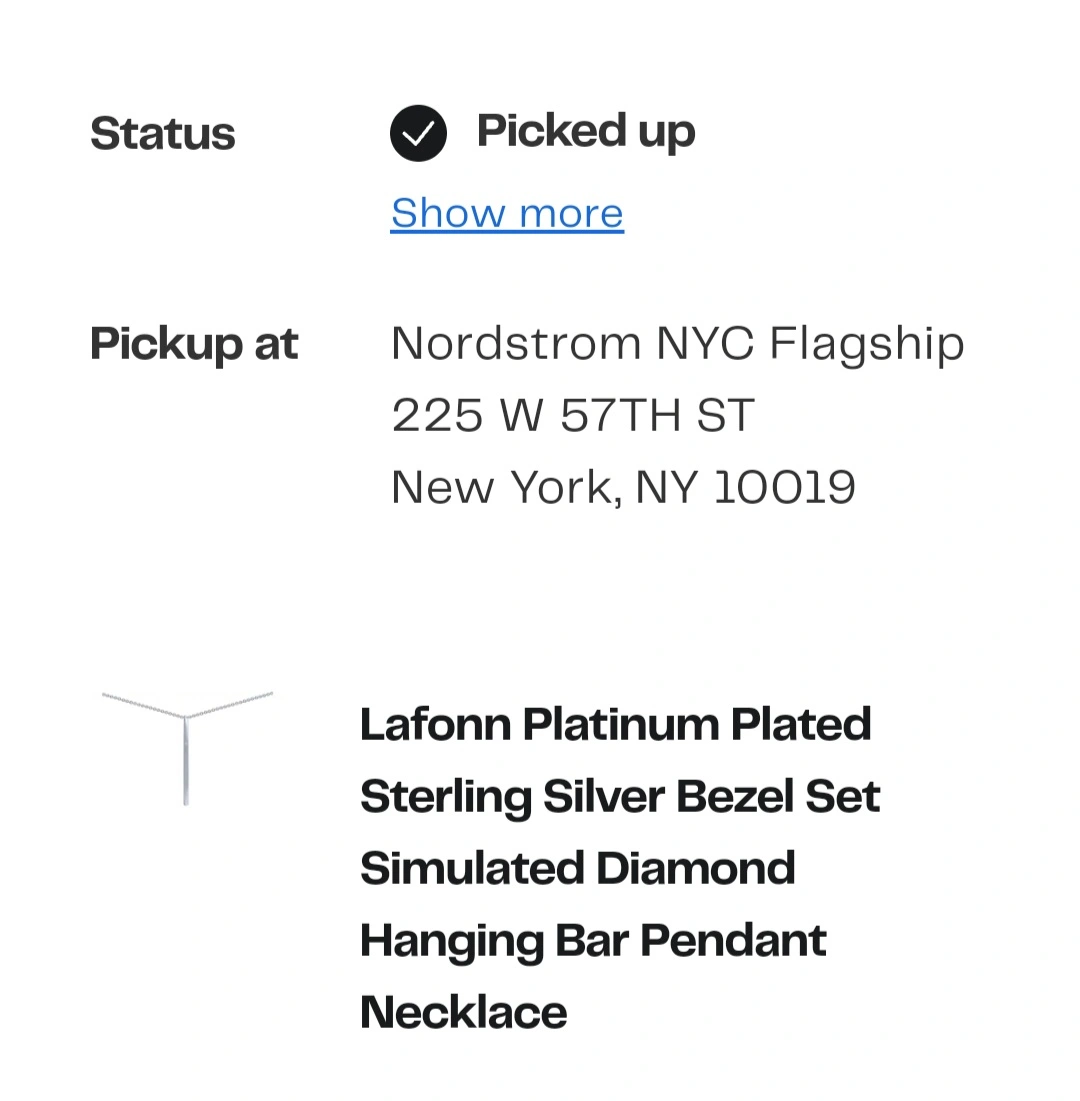Click the 225 W 57TH ST address line
1080x1101 pixels.
pyautogui.click(x=573, y=415)
